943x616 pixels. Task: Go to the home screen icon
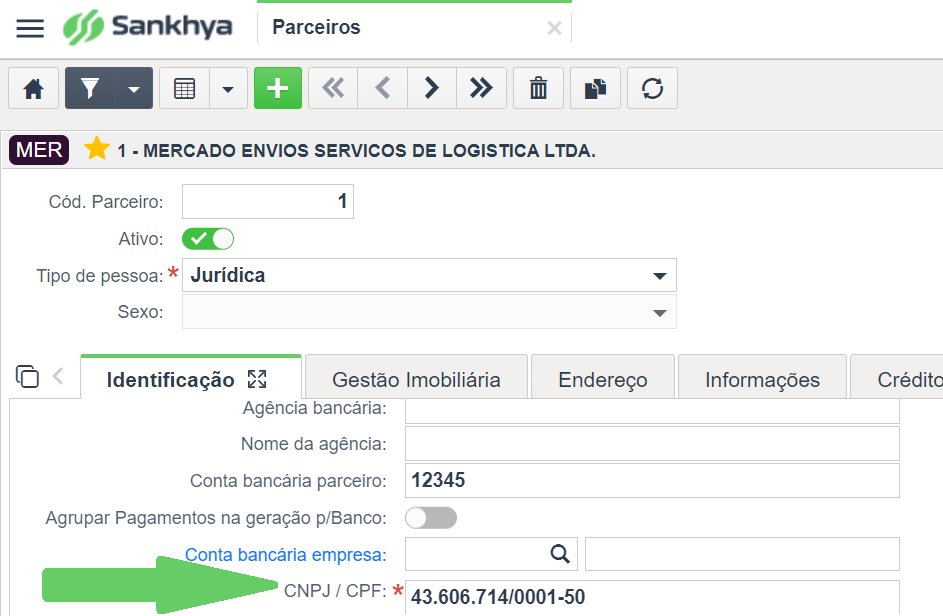point(34,88)
